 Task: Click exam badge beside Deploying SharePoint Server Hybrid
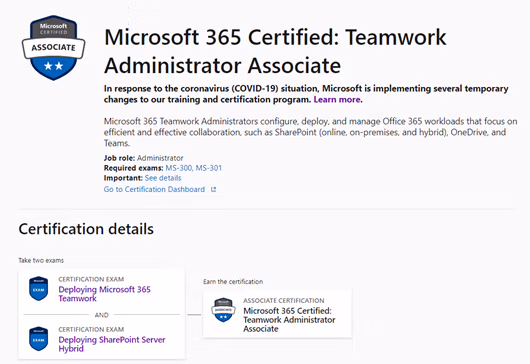click(x=39, y=339)
